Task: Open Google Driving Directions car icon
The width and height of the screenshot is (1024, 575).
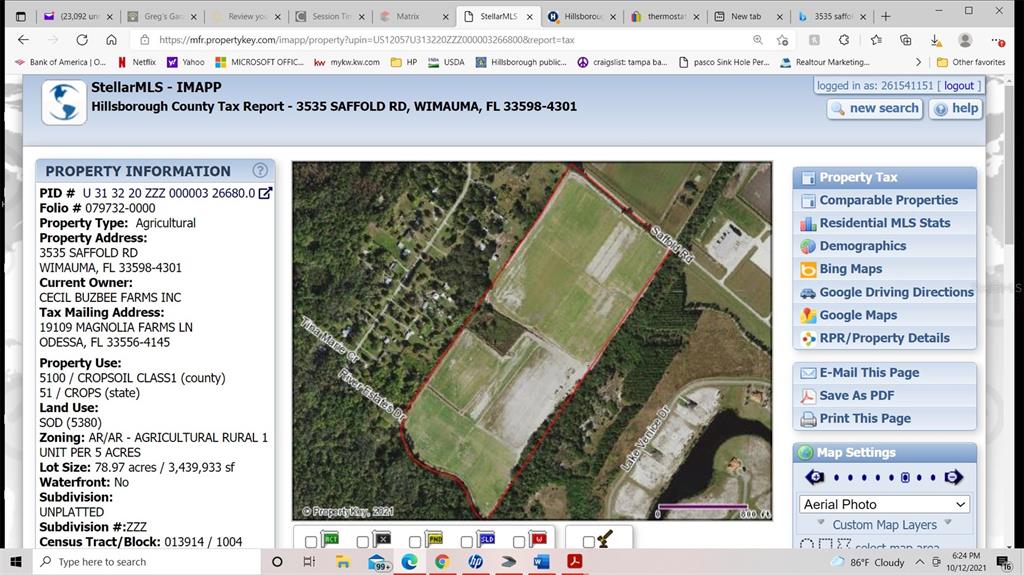Action: [809, 292]
